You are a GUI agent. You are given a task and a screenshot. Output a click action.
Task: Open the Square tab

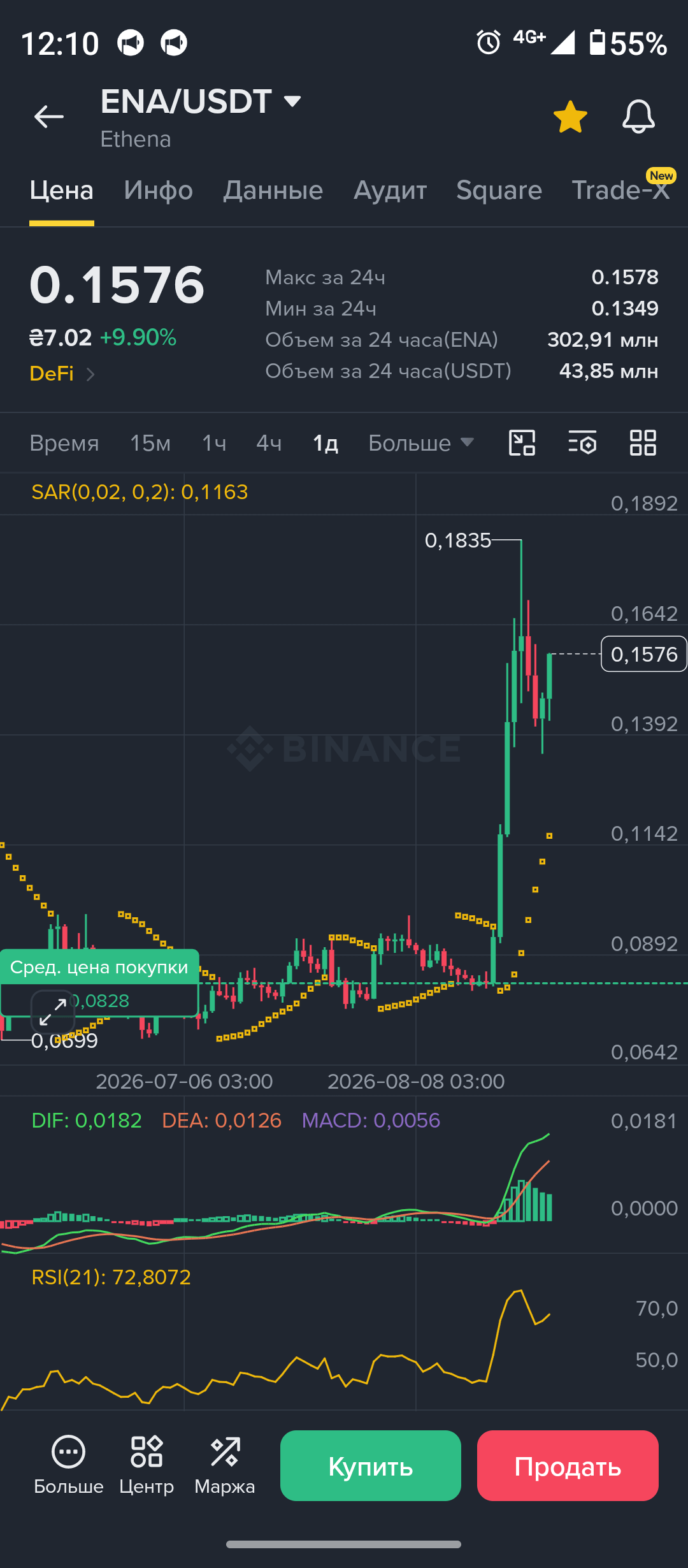point(499,190)
